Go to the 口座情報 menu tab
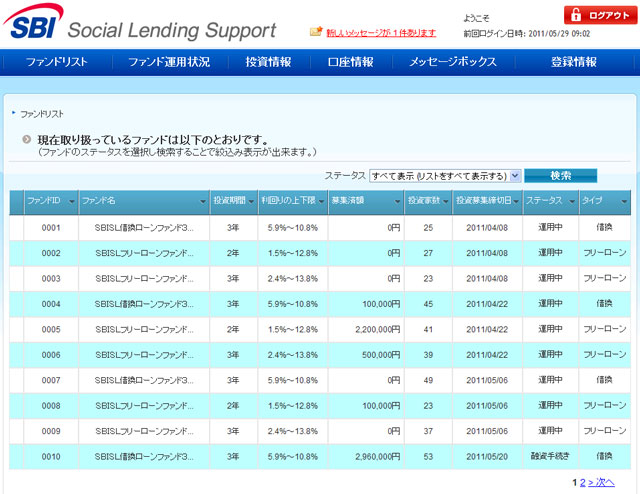The width and height of the screenshot is (640, 494). [351, 62]
